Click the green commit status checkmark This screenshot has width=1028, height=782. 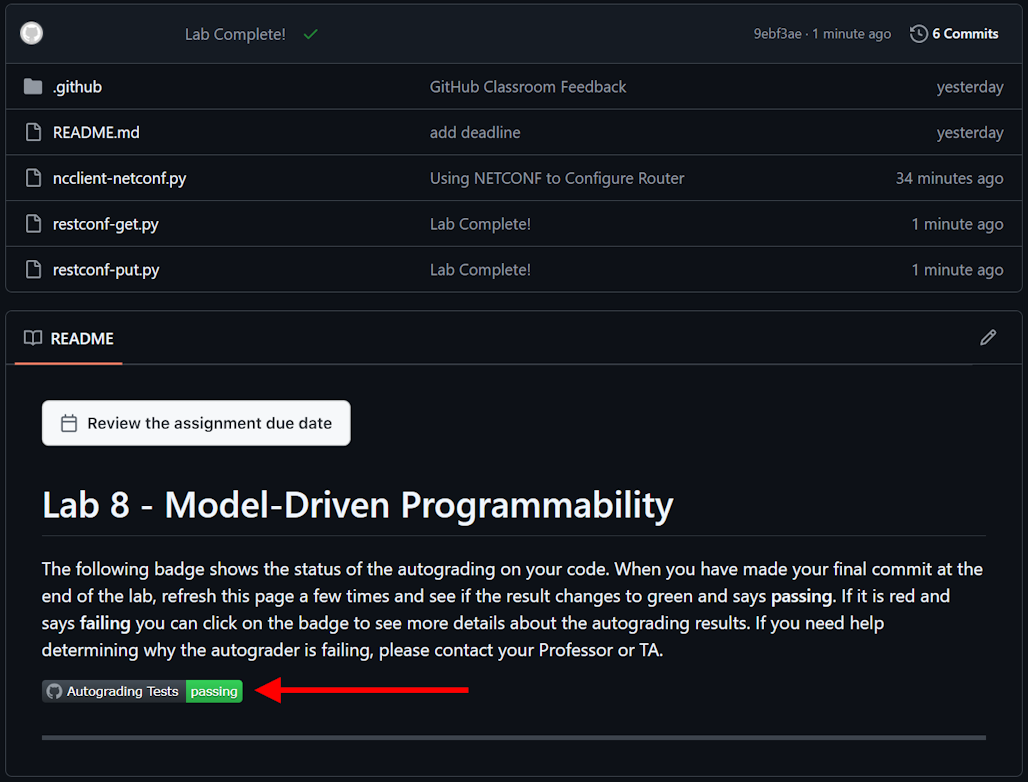click(x=311, y=34)
